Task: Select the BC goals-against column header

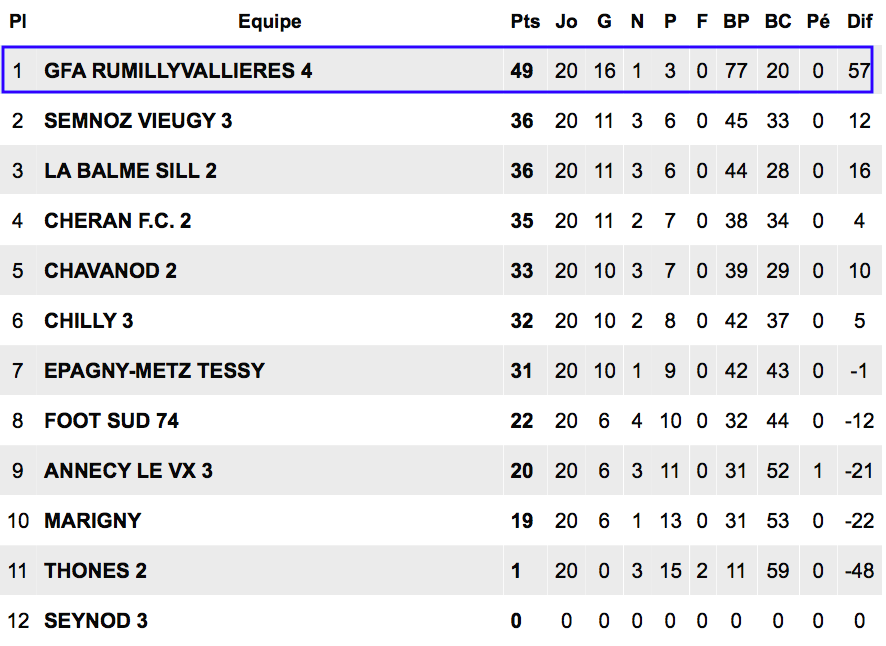Action: 778,21
